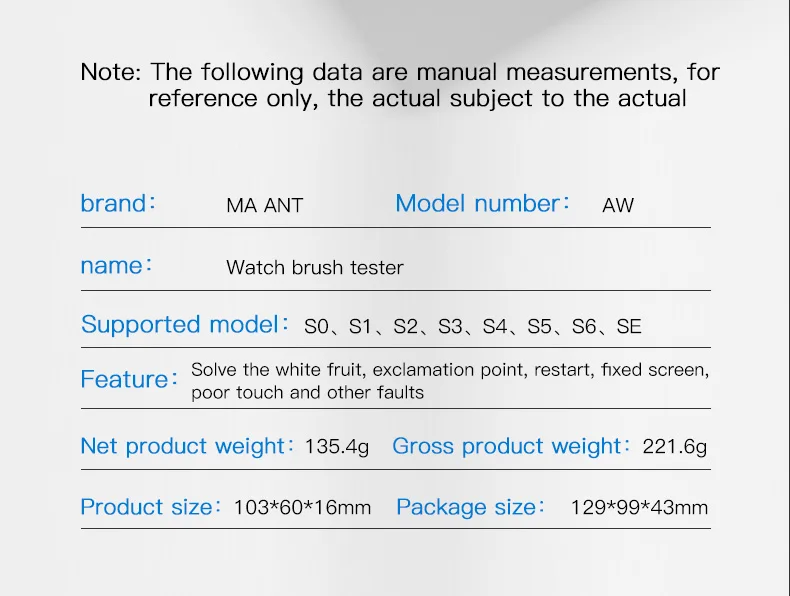This screenshot has width=790, height=596.
Task: Select the "Watch brush tester" text
Action: pos(315,268)
